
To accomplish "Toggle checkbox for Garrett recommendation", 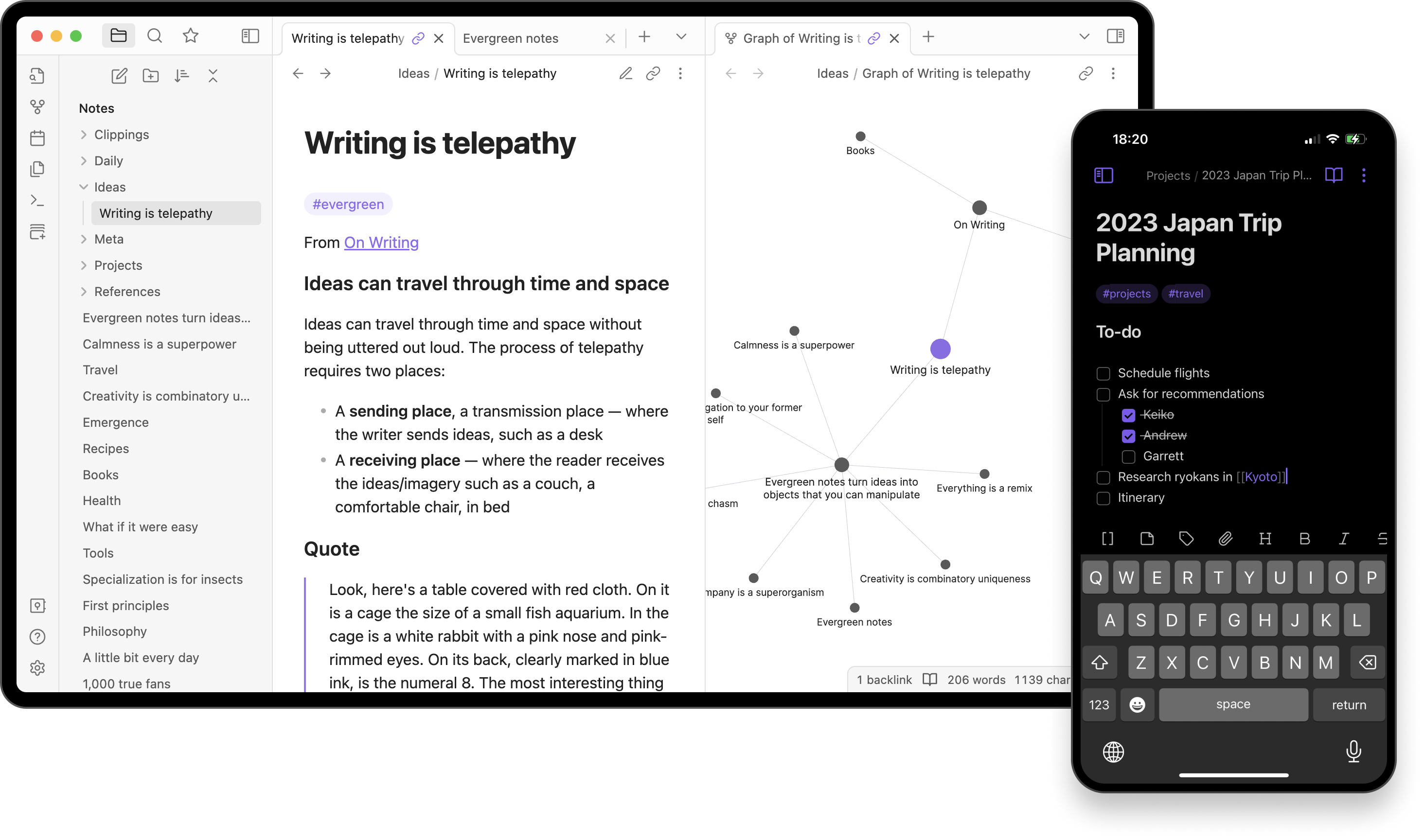I will [1127, 456].
